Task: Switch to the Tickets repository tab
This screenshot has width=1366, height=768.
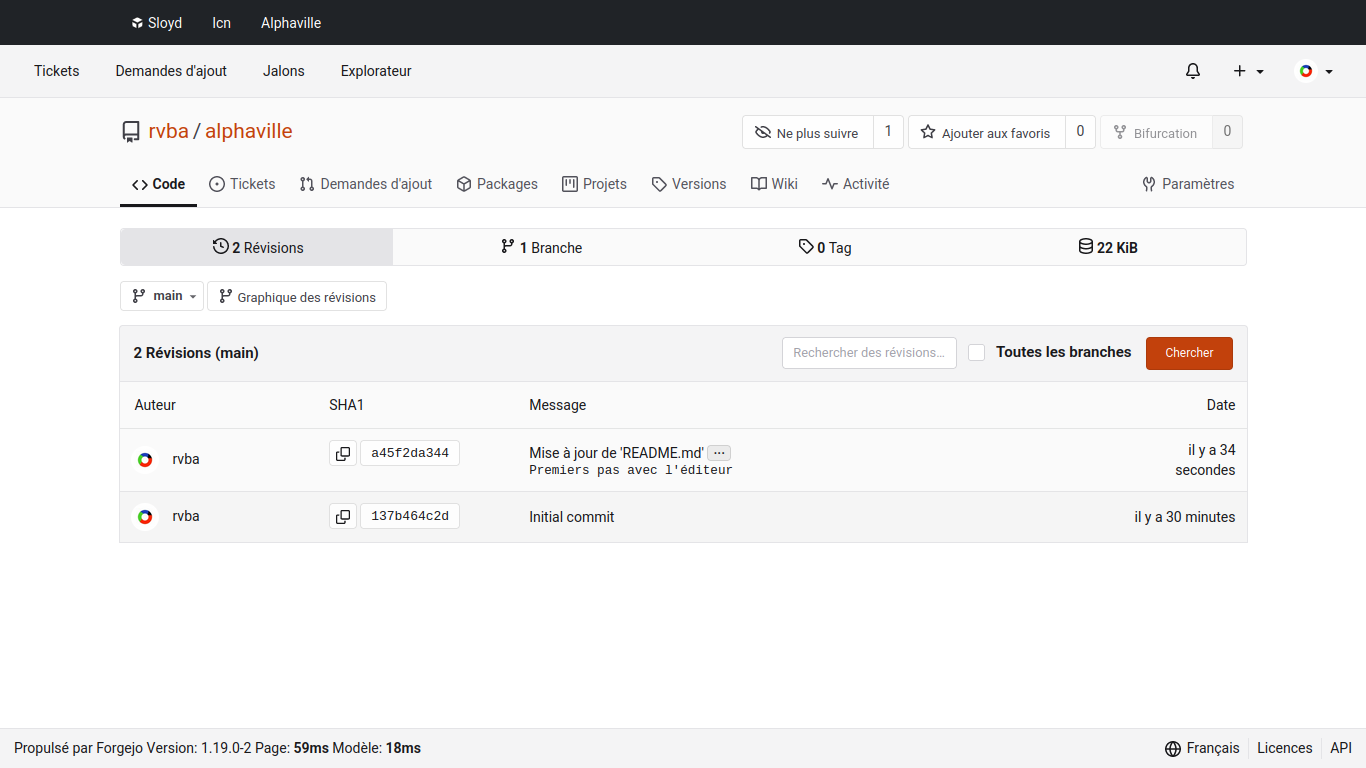Action: click(242, 184)
